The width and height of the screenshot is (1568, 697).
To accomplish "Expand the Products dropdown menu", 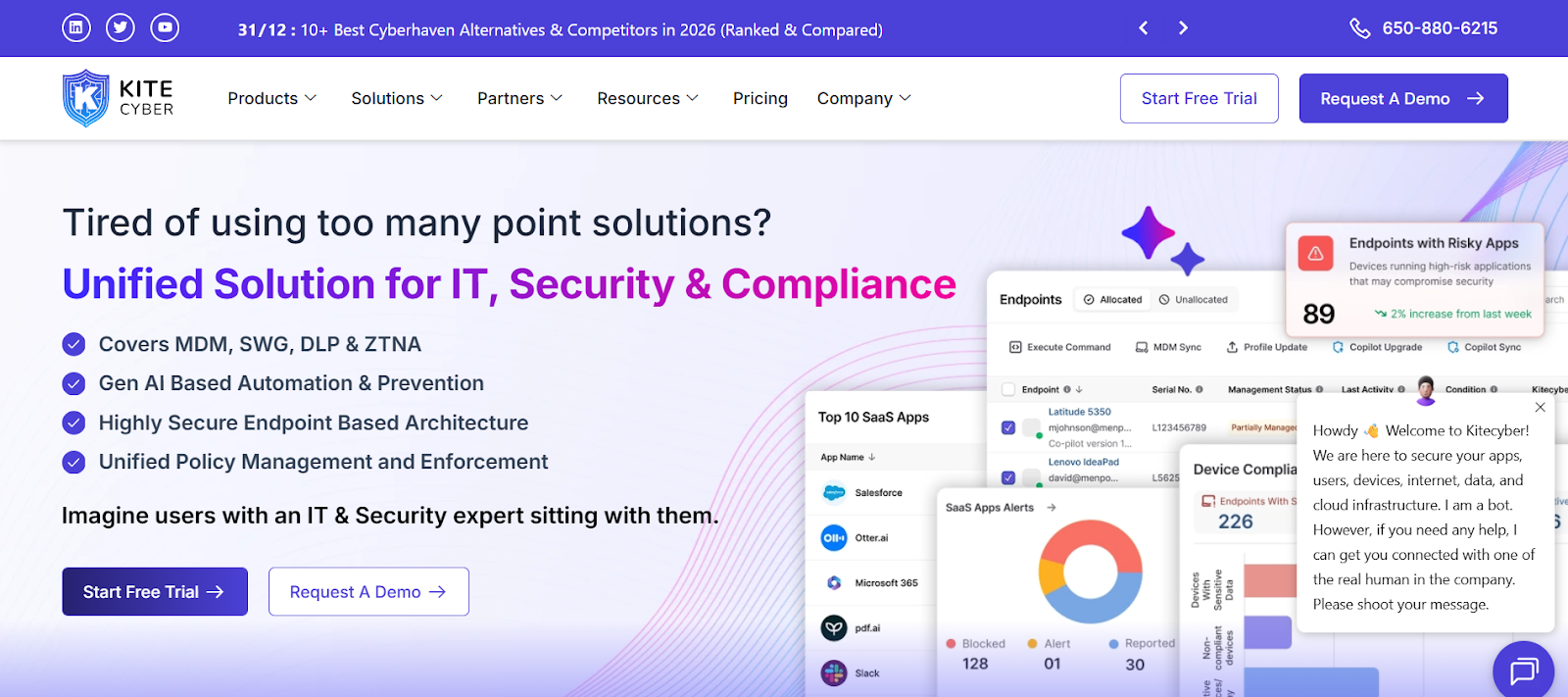I will 272,98.
